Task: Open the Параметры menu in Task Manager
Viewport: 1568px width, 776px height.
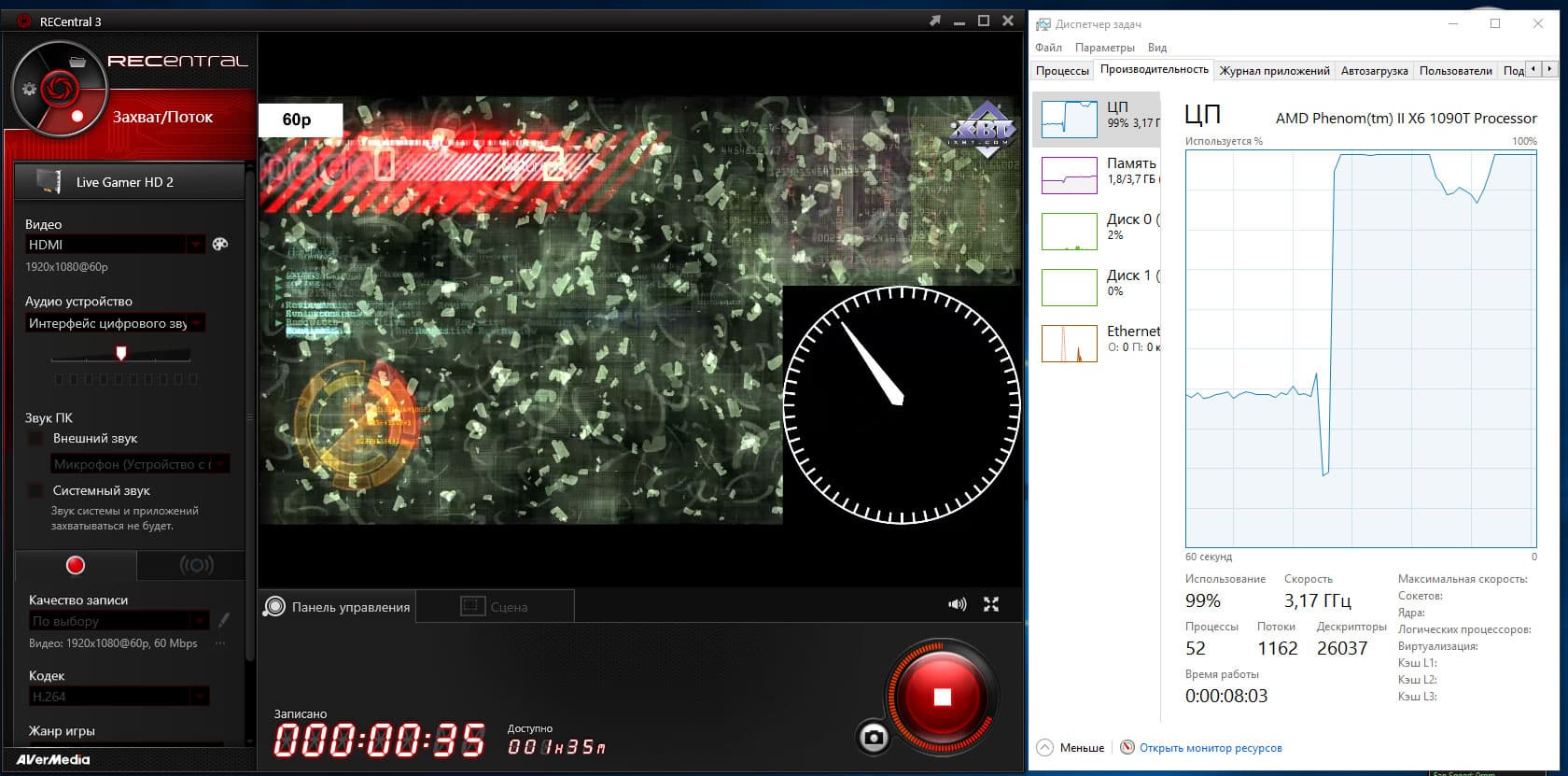Action: (x=1105, y=48)
